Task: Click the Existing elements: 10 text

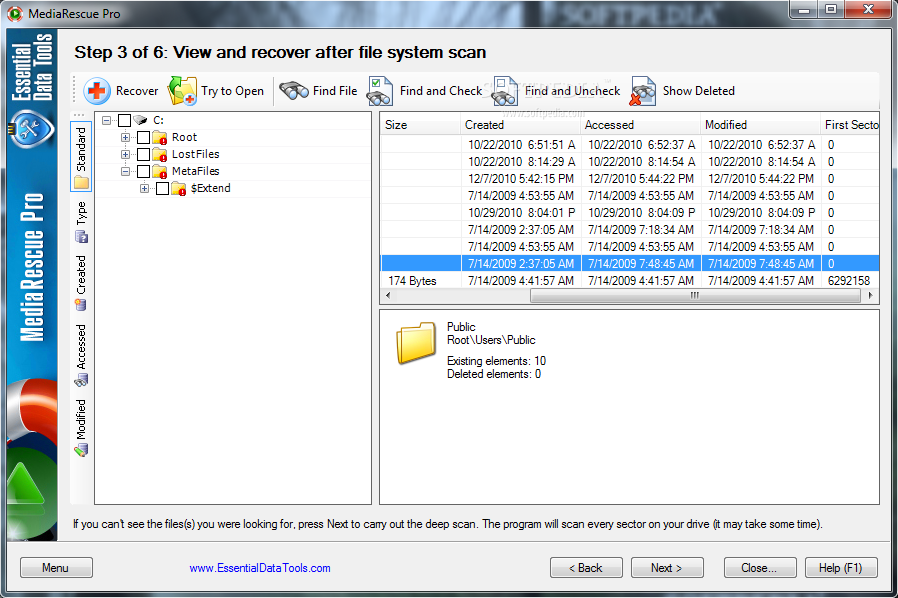Action: coord(497,361)
